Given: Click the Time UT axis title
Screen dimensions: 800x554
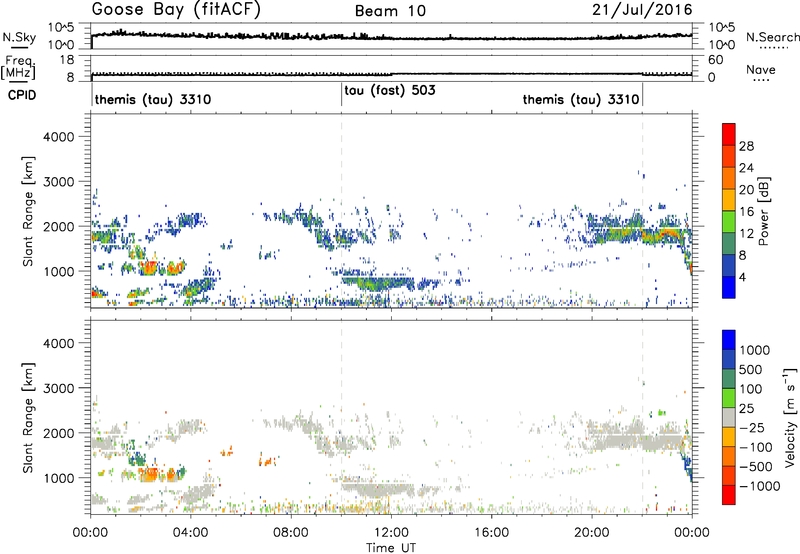Looking at the screenshot, I should coord(391,548).
